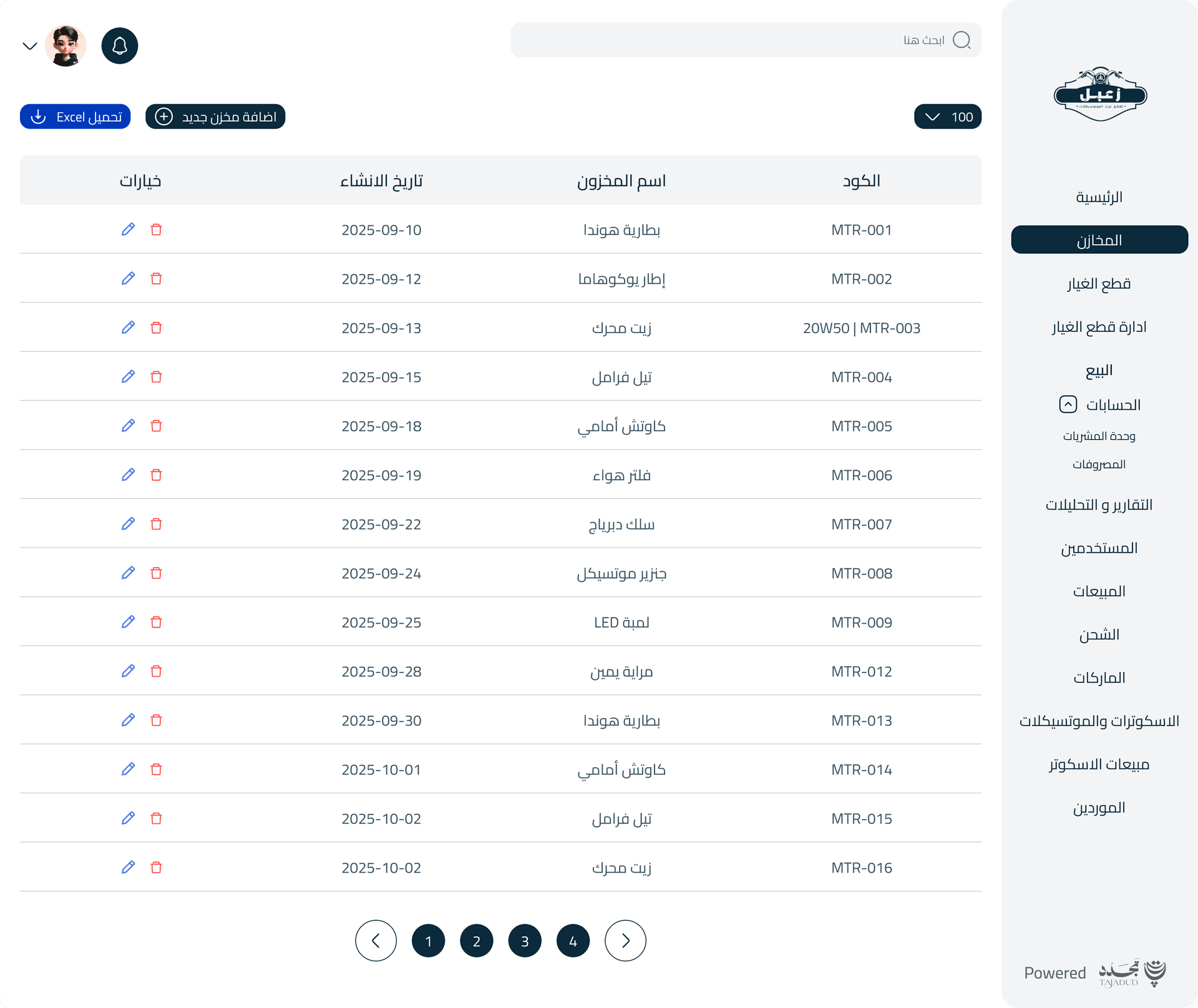Go to page 3 in pagination
The image size is (1198, 1008).
pyautogui.click(x=525, y=940)
